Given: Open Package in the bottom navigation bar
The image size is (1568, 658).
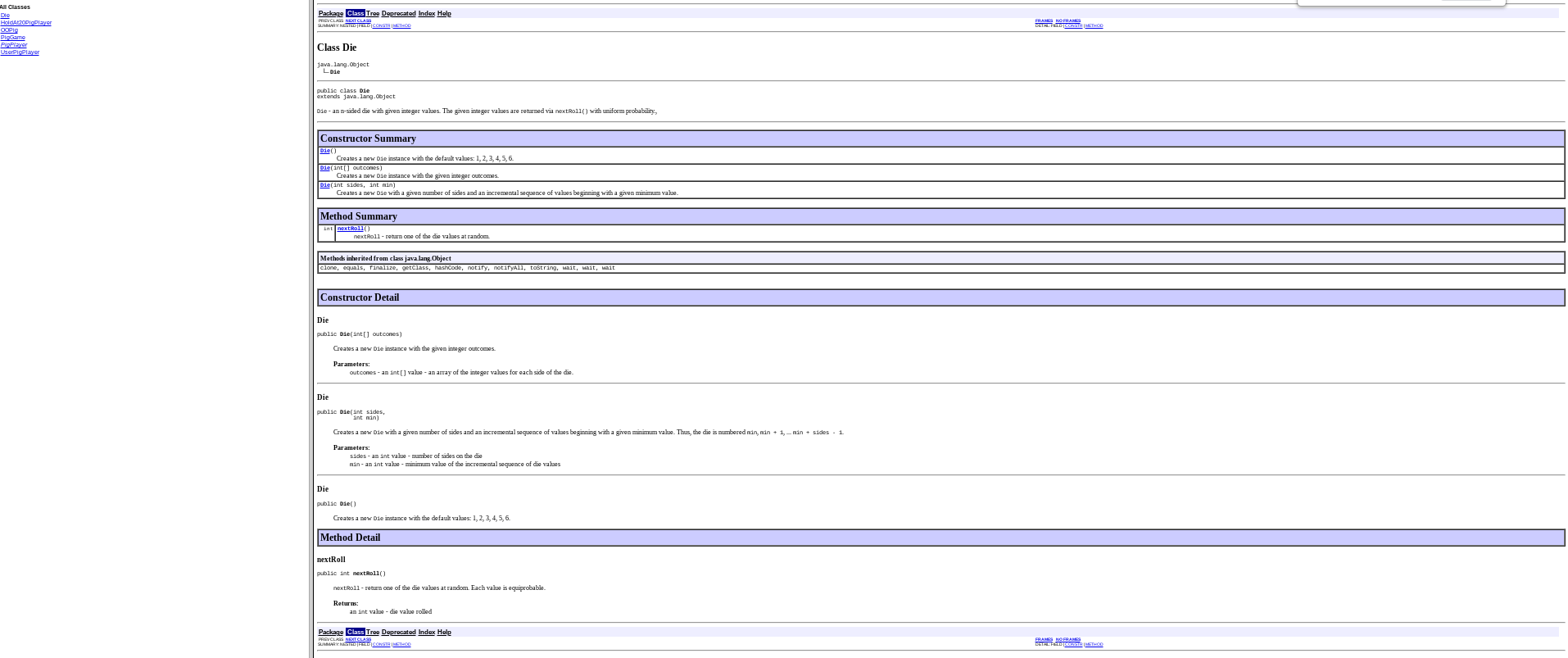Looking at the screenshot, I should [331, 632].
